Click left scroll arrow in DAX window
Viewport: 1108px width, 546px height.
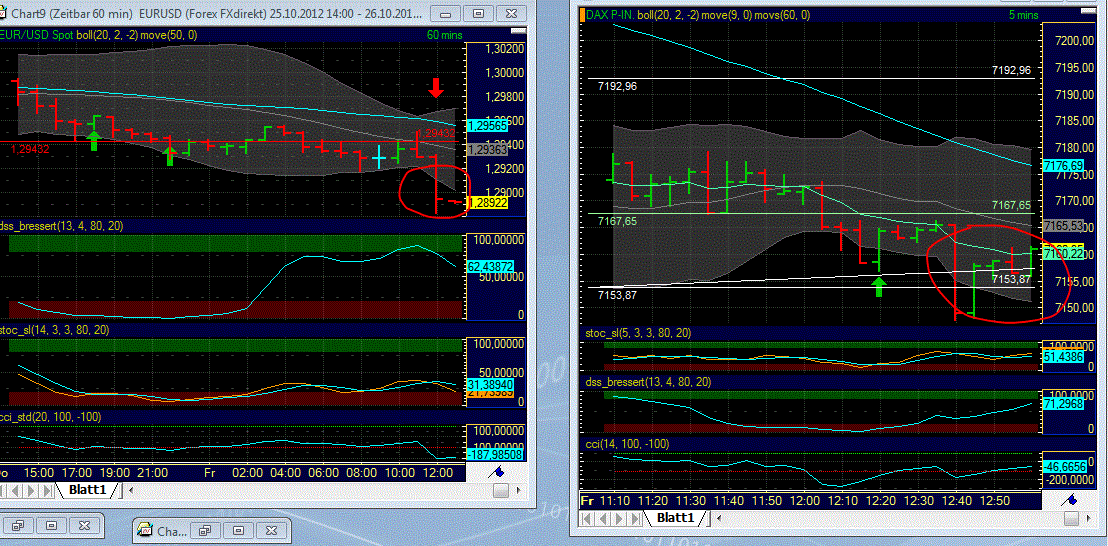coord(717,518)
